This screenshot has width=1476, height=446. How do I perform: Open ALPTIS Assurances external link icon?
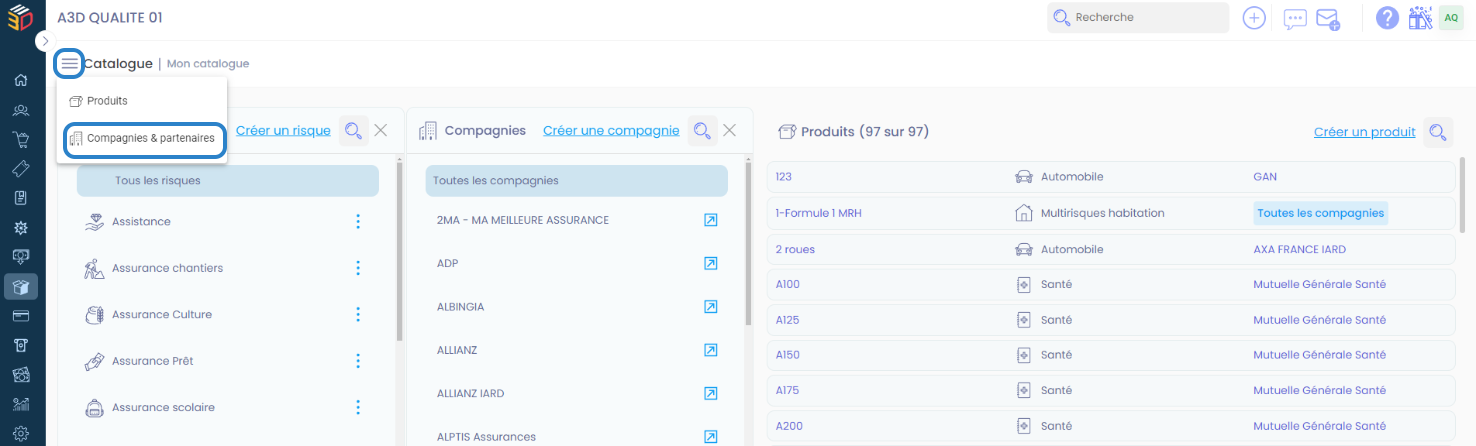(710, 437)
